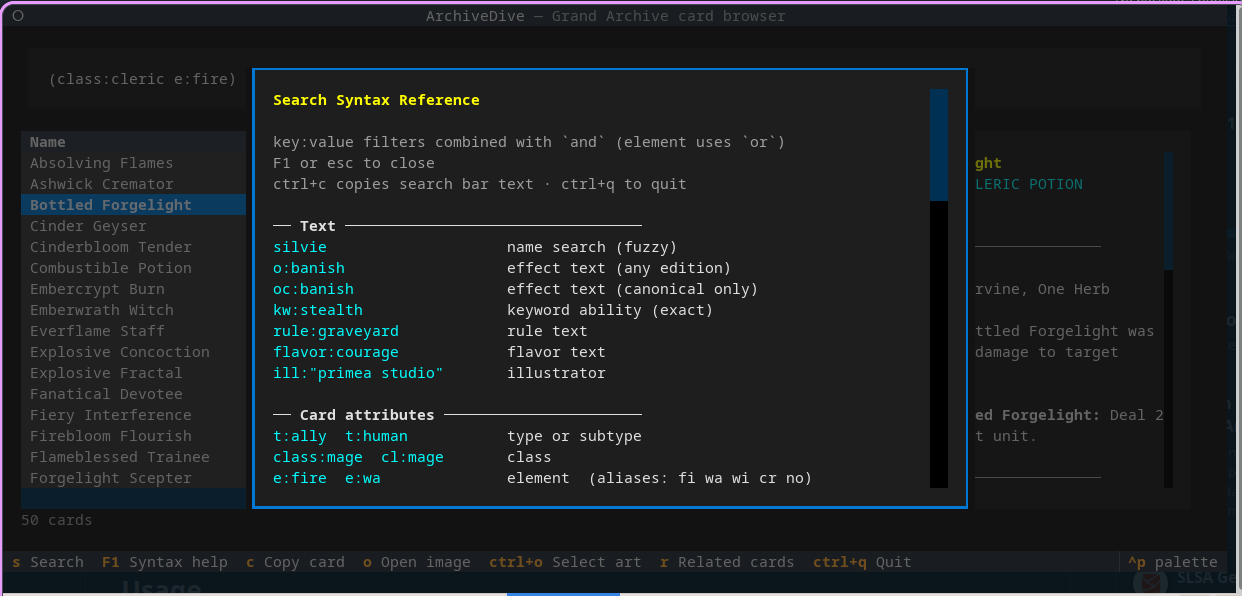Image resolution: width=1242 pixels, height=596 pixels.
Task: Select Absolving Flames in card list
Action: [133, 163]
